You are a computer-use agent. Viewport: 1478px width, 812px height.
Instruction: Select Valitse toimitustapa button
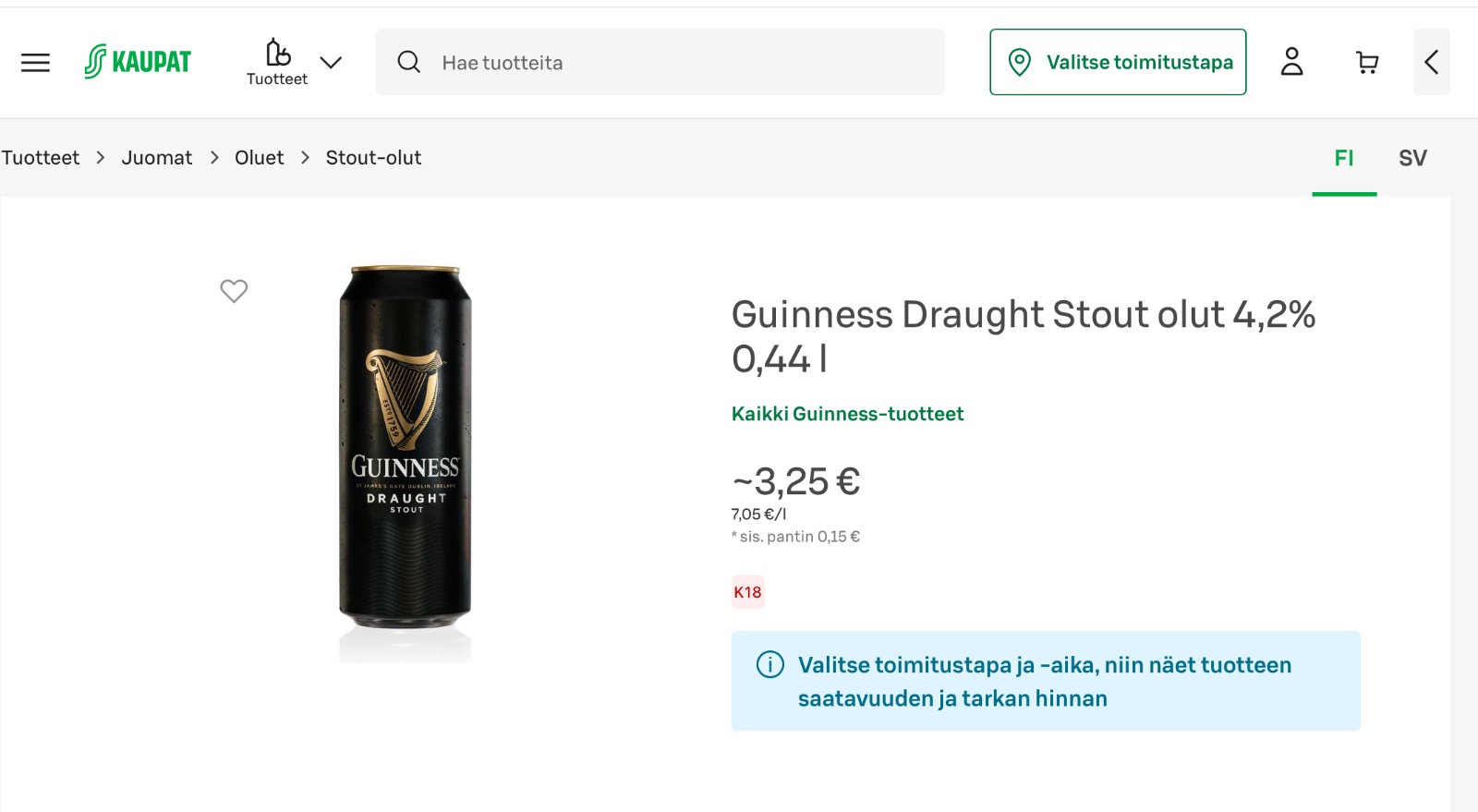pyautogui.click(x=1118, y=62)
